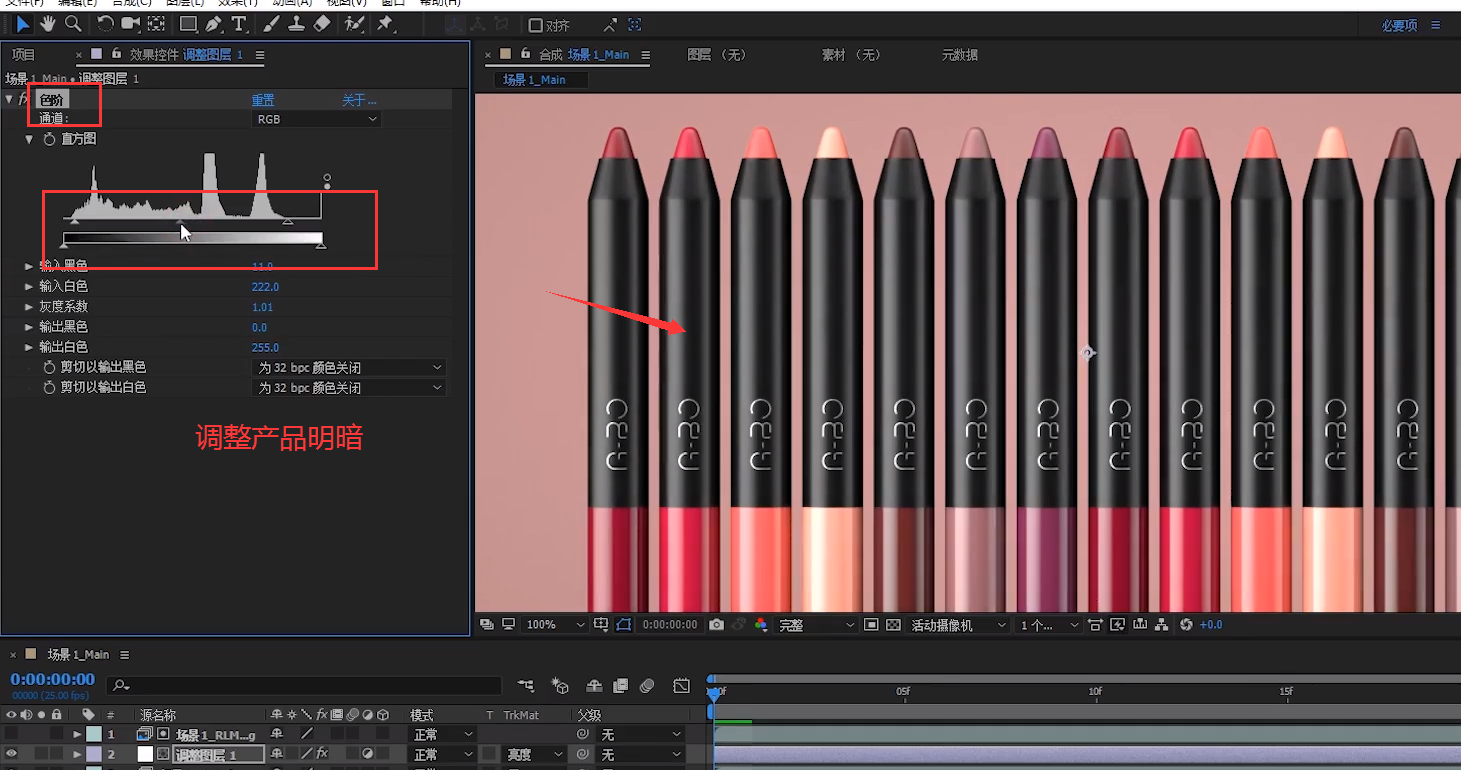Toggle mask and shape path visibility
Viewport: 1461px width, 770px height.
tap(624, 624)
